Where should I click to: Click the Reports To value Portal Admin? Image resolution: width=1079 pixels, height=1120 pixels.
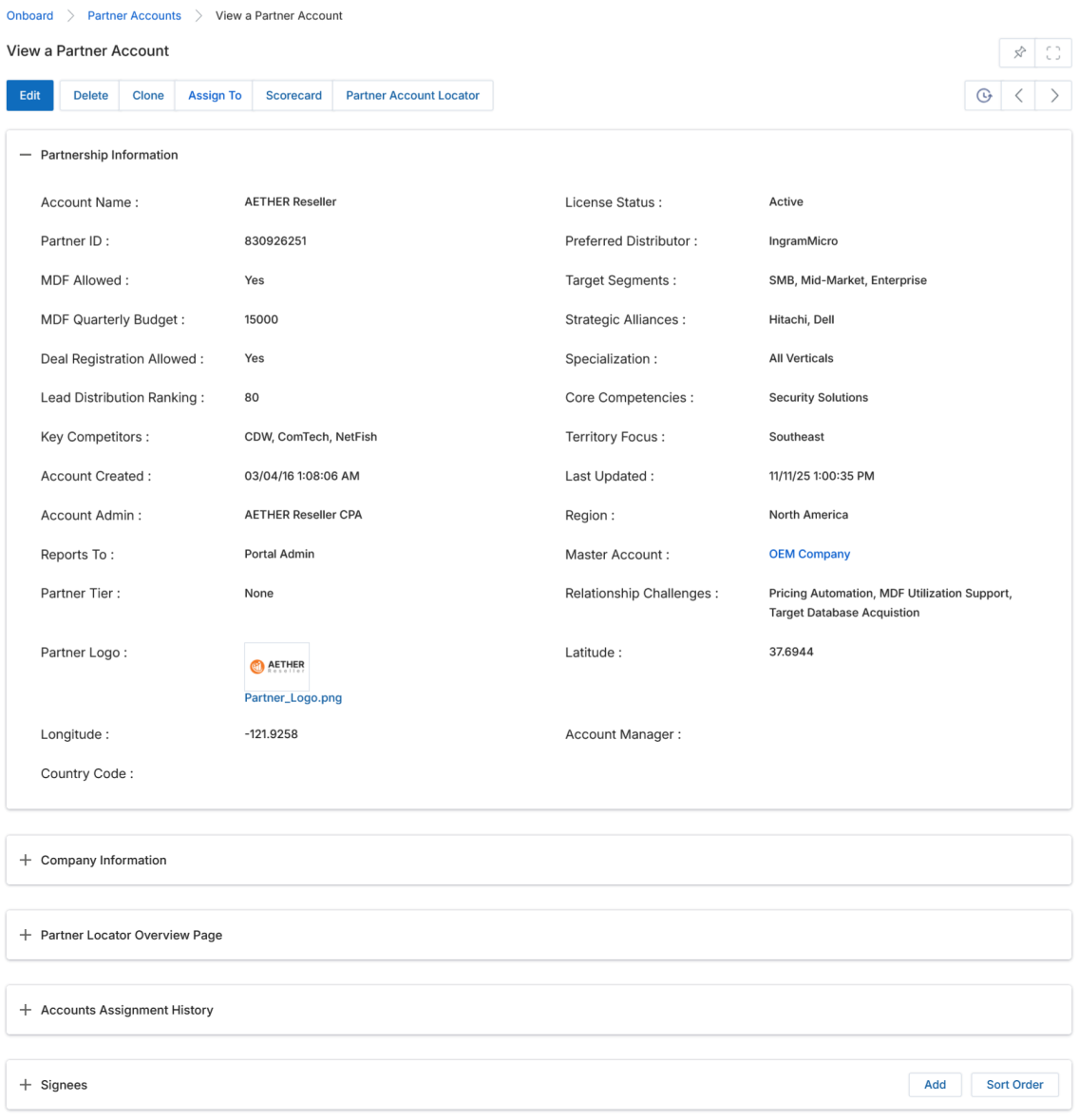[279, 554]
